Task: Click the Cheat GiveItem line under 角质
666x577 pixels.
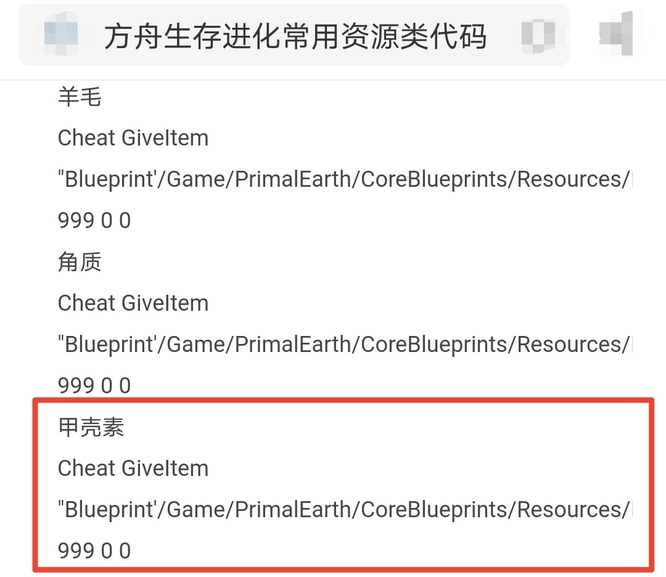Action: 133,303
